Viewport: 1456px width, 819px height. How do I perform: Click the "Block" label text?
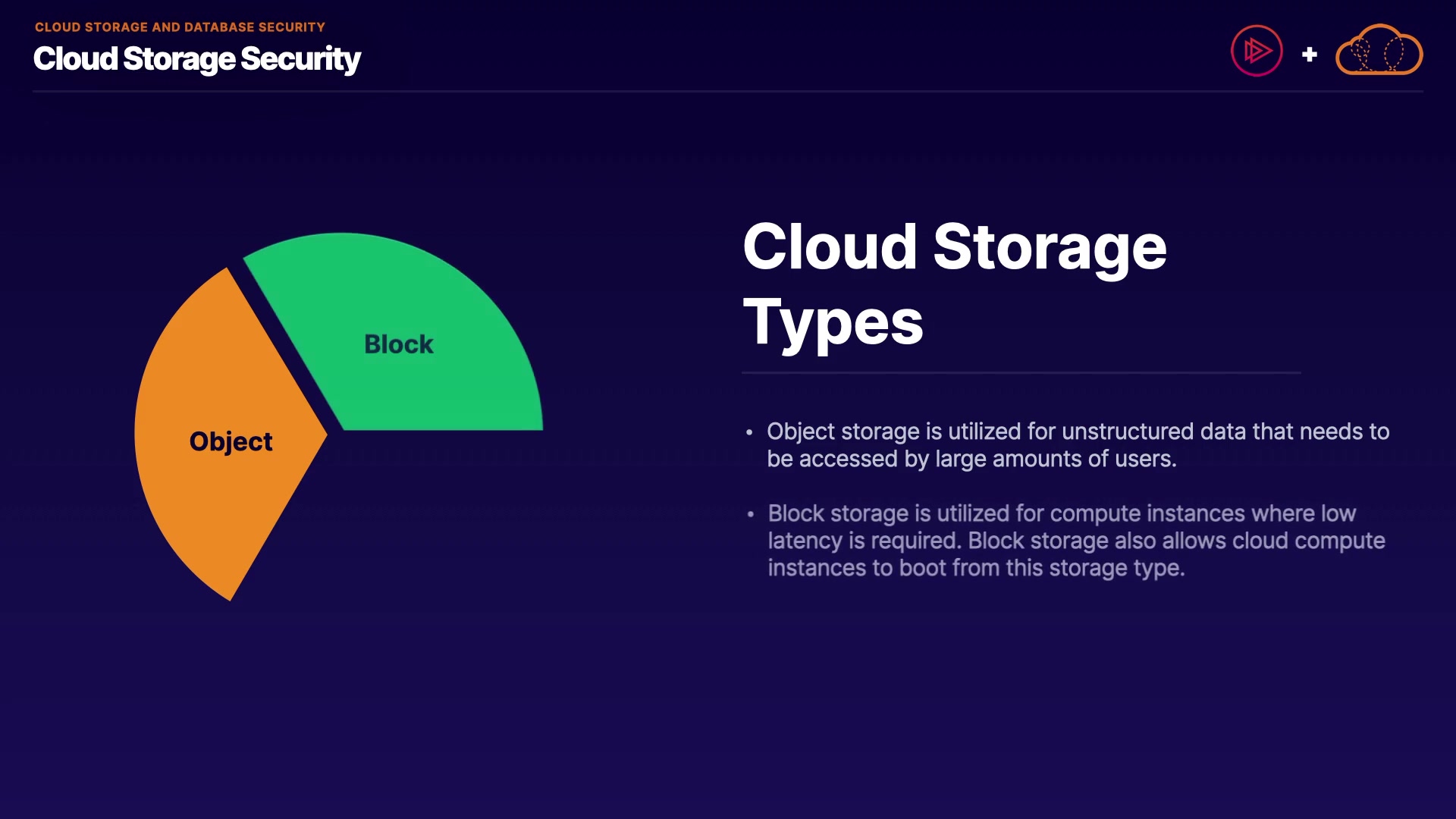pos(399,344)
